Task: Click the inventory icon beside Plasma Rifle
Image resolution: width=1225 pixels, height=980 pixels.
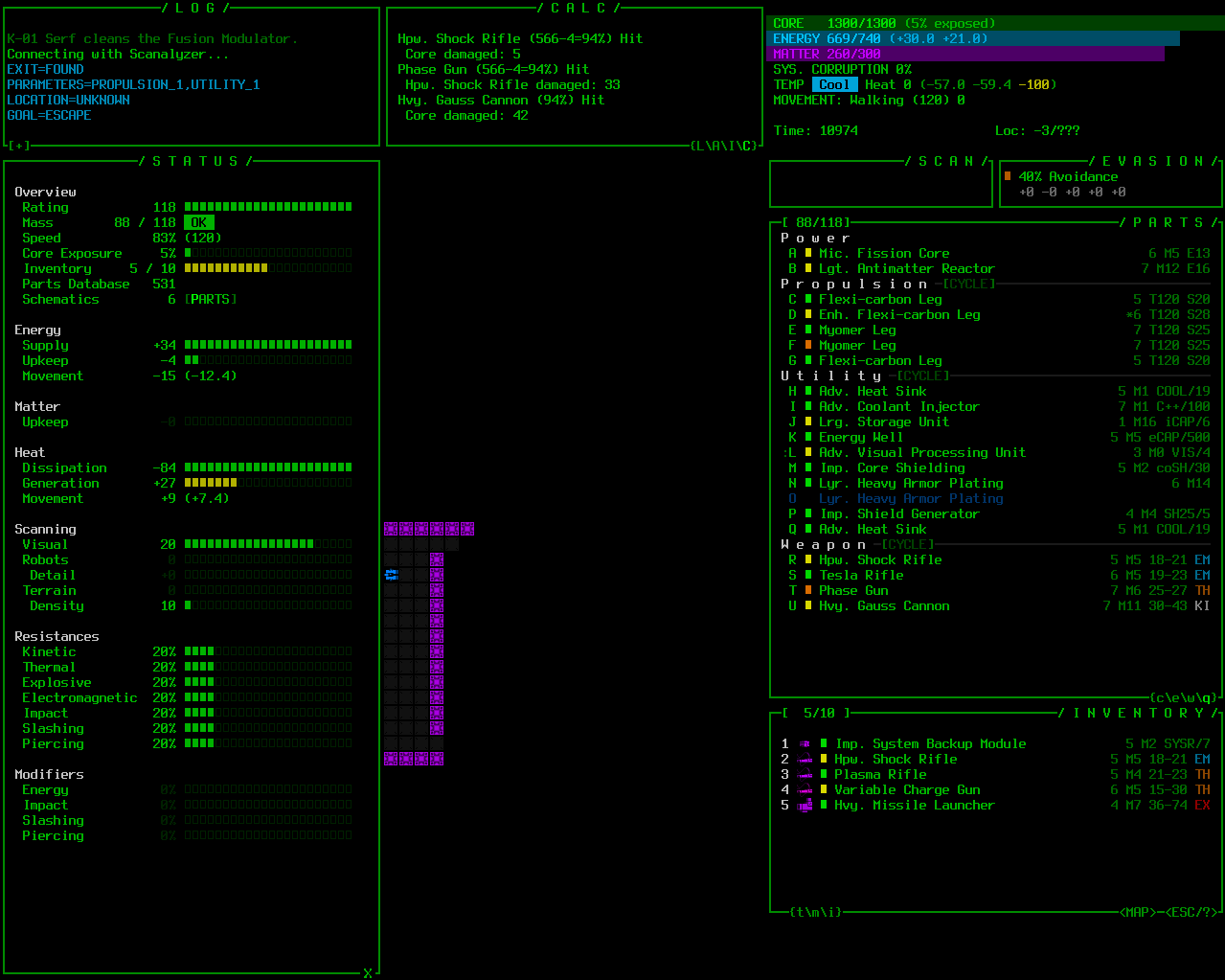Action: pyautogui.click(x=805, y=774)
